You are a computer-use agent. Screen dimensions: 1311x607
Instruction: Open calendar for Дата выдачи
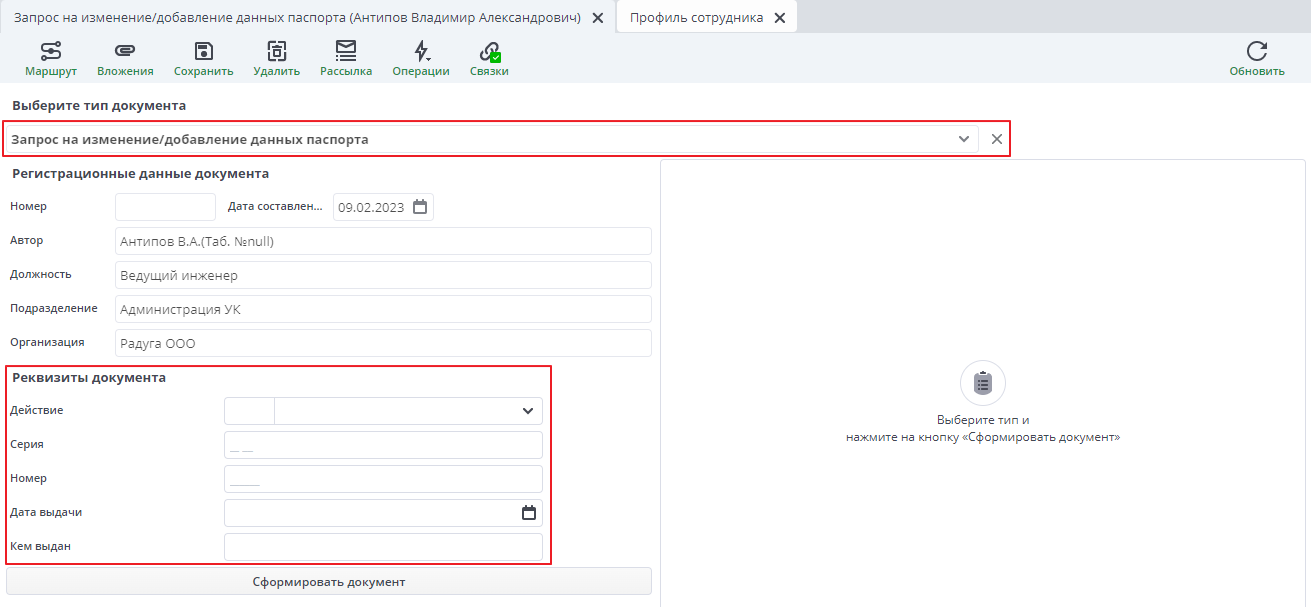[x=530, y=513]
